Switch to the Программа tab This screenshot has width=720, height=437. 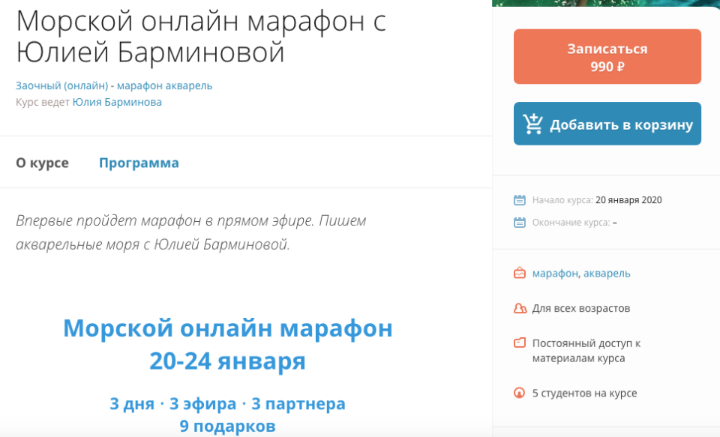click(138, 163)
